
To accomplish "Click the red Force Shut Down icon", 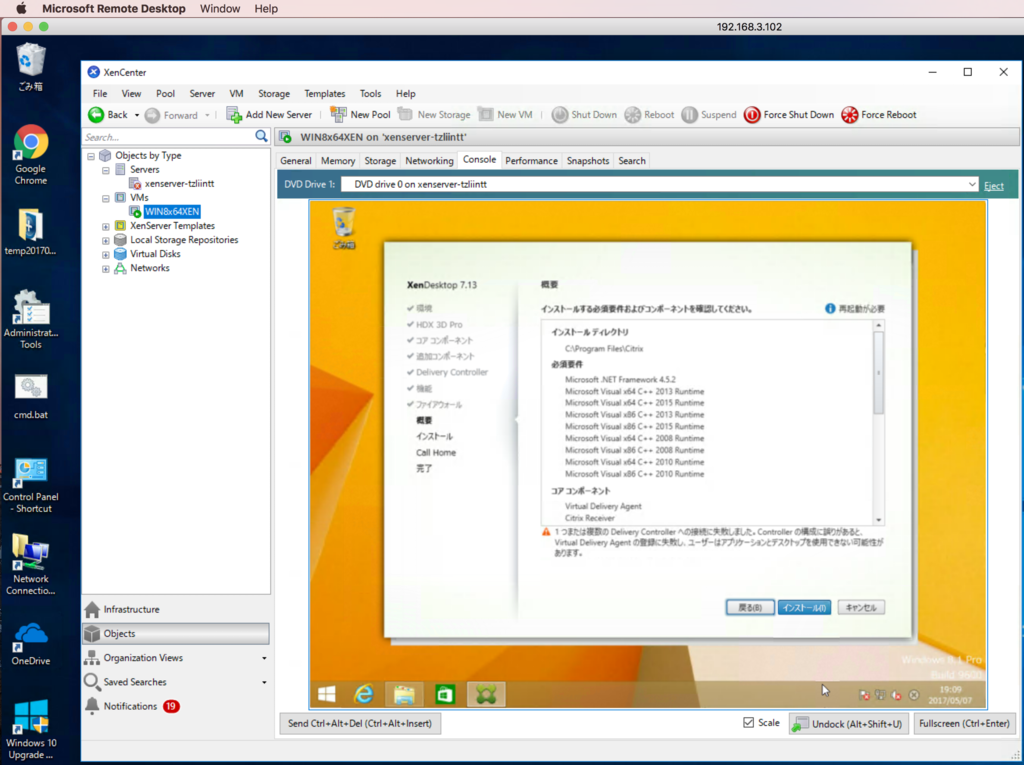I will point(752,115).
